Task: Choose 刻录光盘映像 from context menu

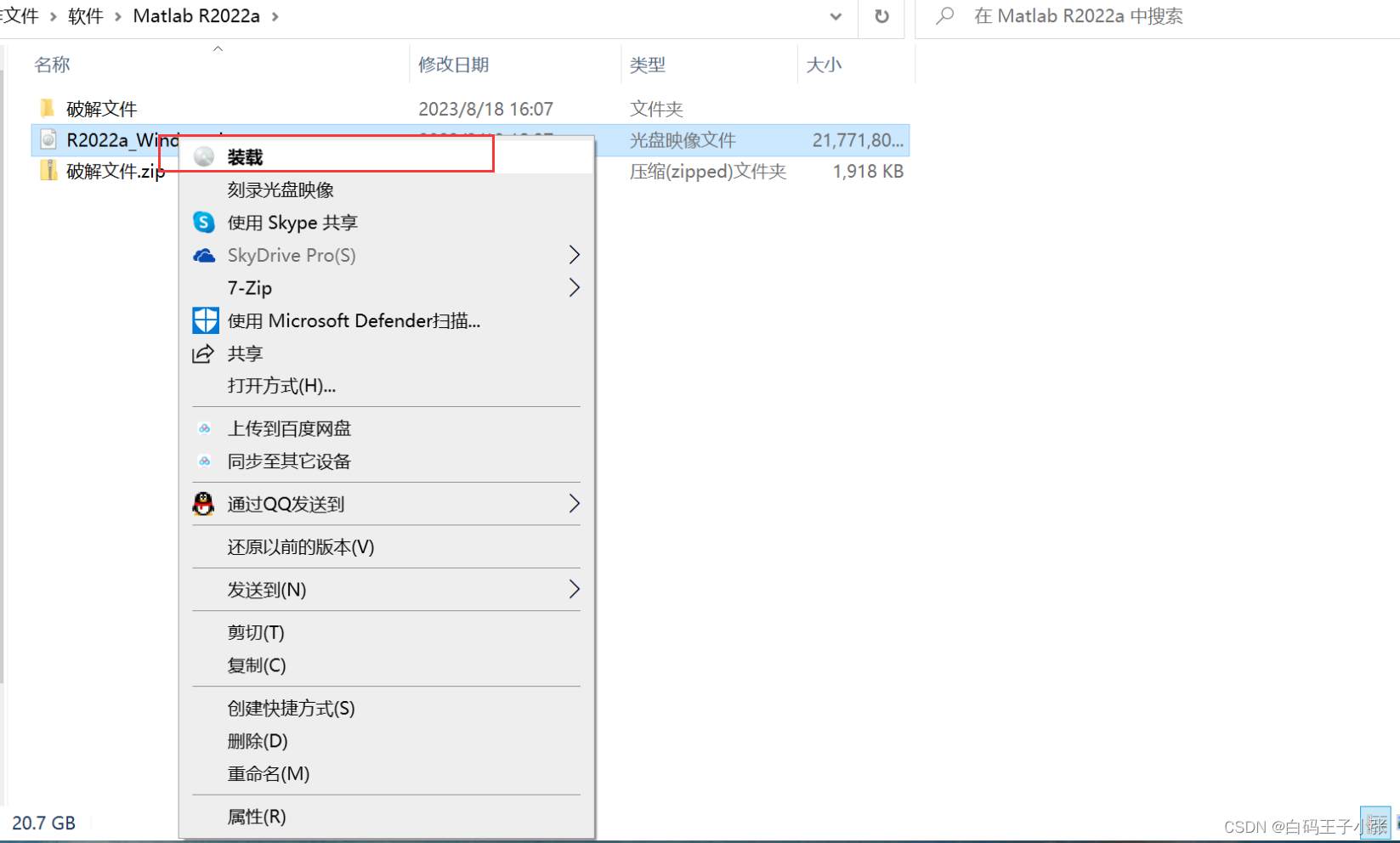Action: tap(281, 190)
